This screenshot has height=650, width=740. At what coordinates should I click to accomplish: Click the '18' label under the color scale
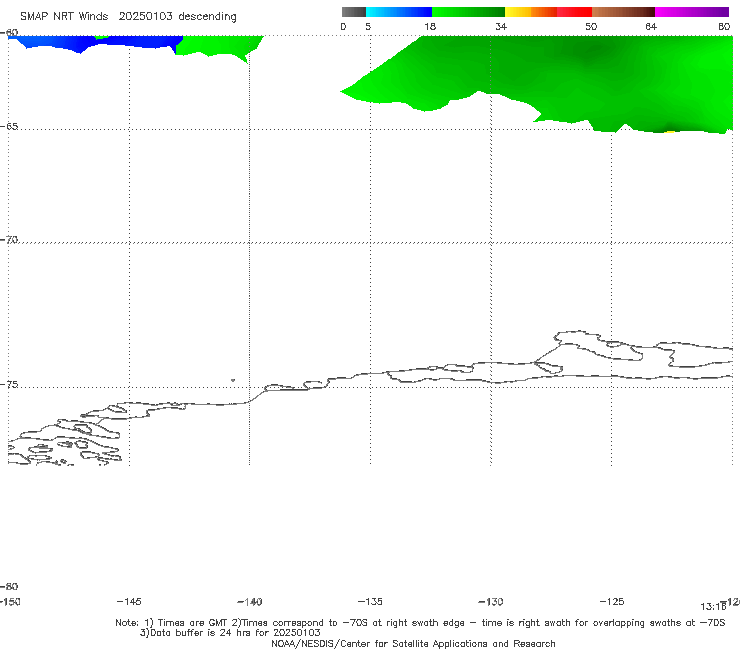coord(430,26)
